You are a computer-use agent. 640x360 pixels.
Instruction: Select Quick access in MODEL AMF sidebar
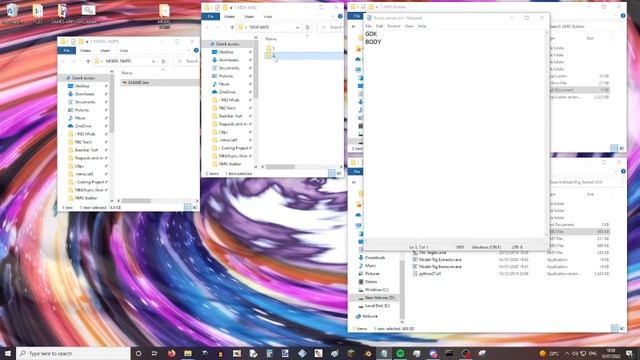point(83,78)
